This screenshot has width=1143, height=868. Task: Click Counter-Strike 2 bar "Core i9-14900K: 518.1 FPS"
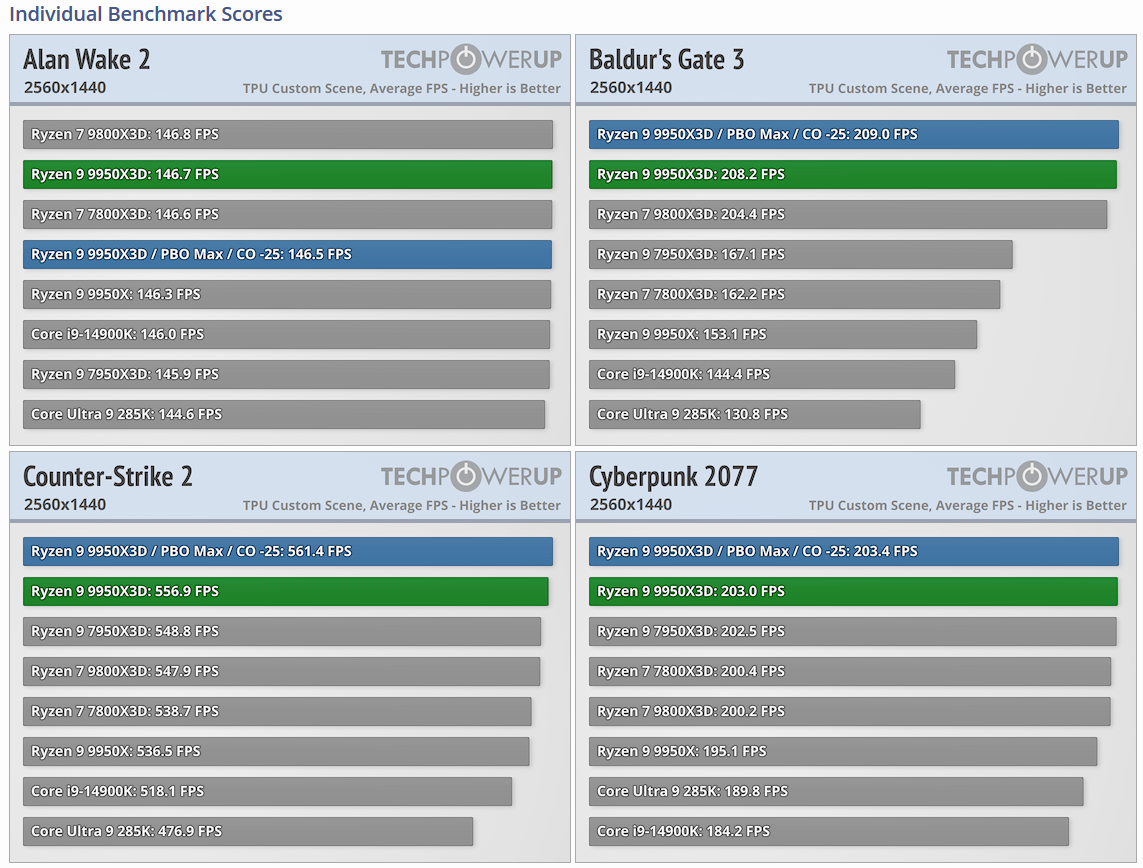(268, 791)
